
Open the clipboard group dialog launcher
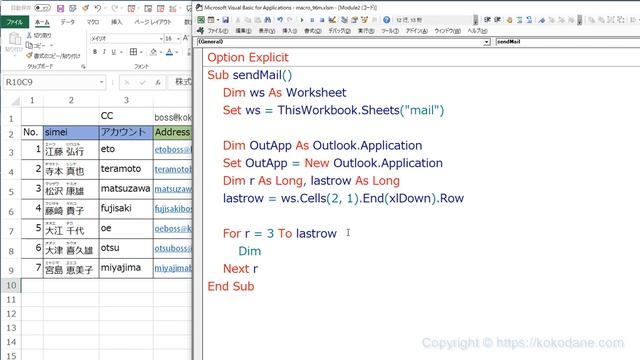tap(83, 66)
